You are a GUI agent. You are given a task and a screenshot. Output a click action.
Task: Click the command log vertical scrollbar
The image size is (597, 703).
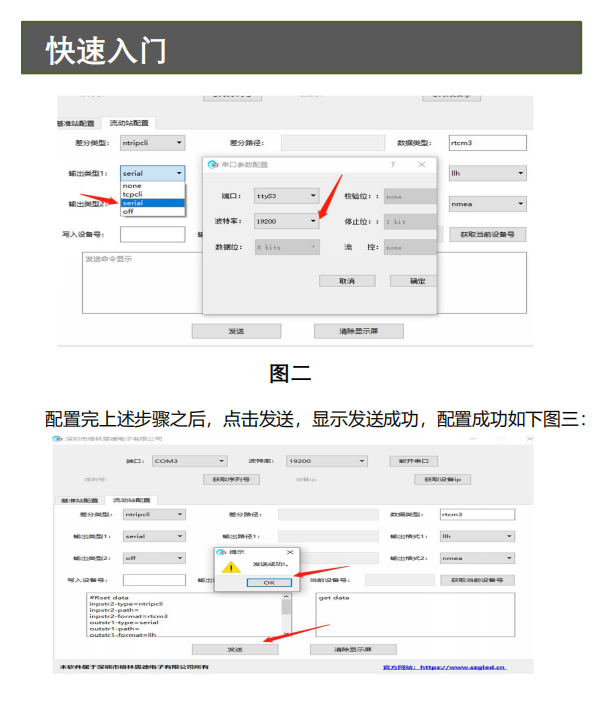tap(286, 615)
